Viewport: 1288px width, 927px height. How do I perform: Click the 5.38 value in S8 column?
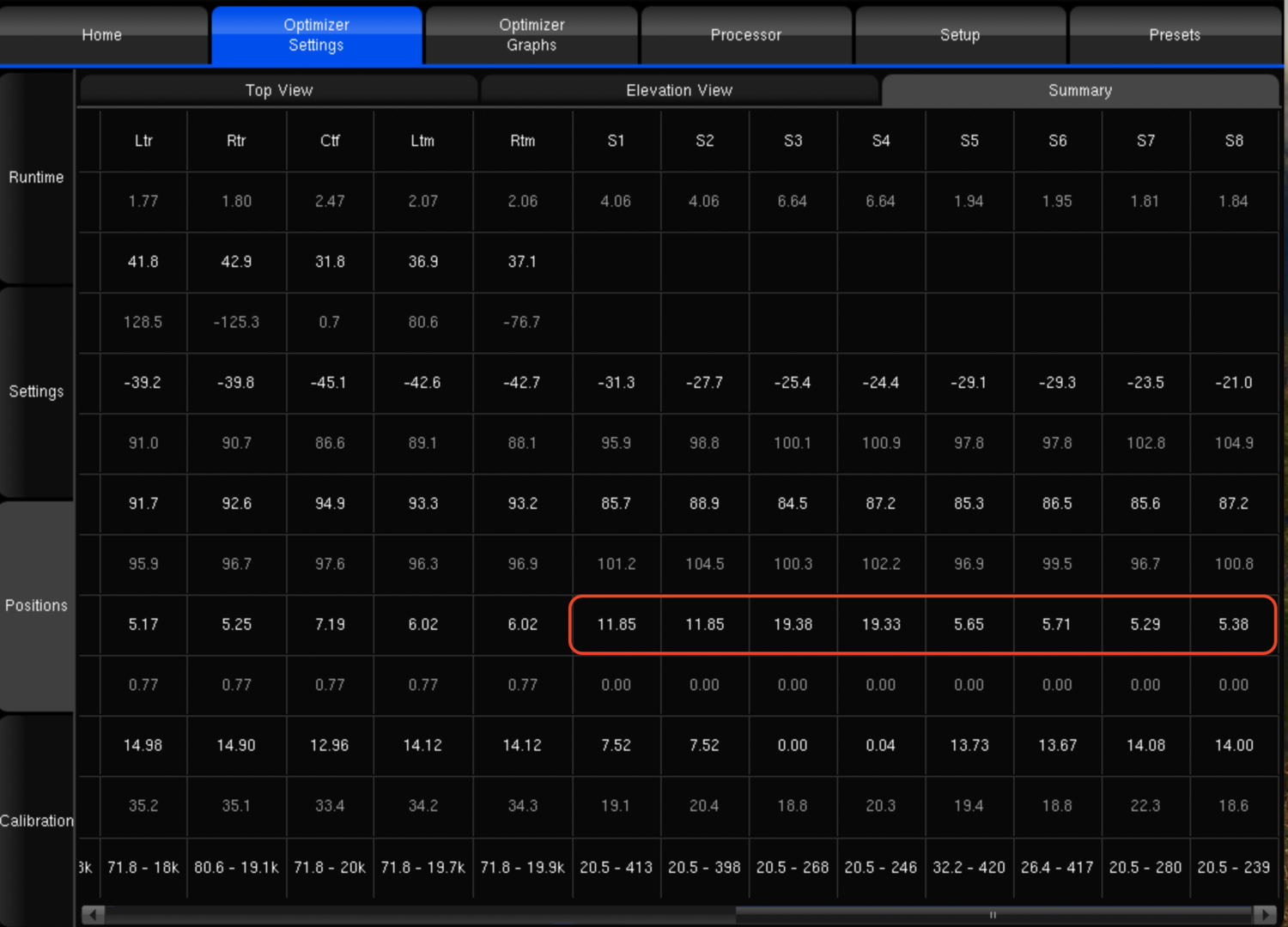1234,625
